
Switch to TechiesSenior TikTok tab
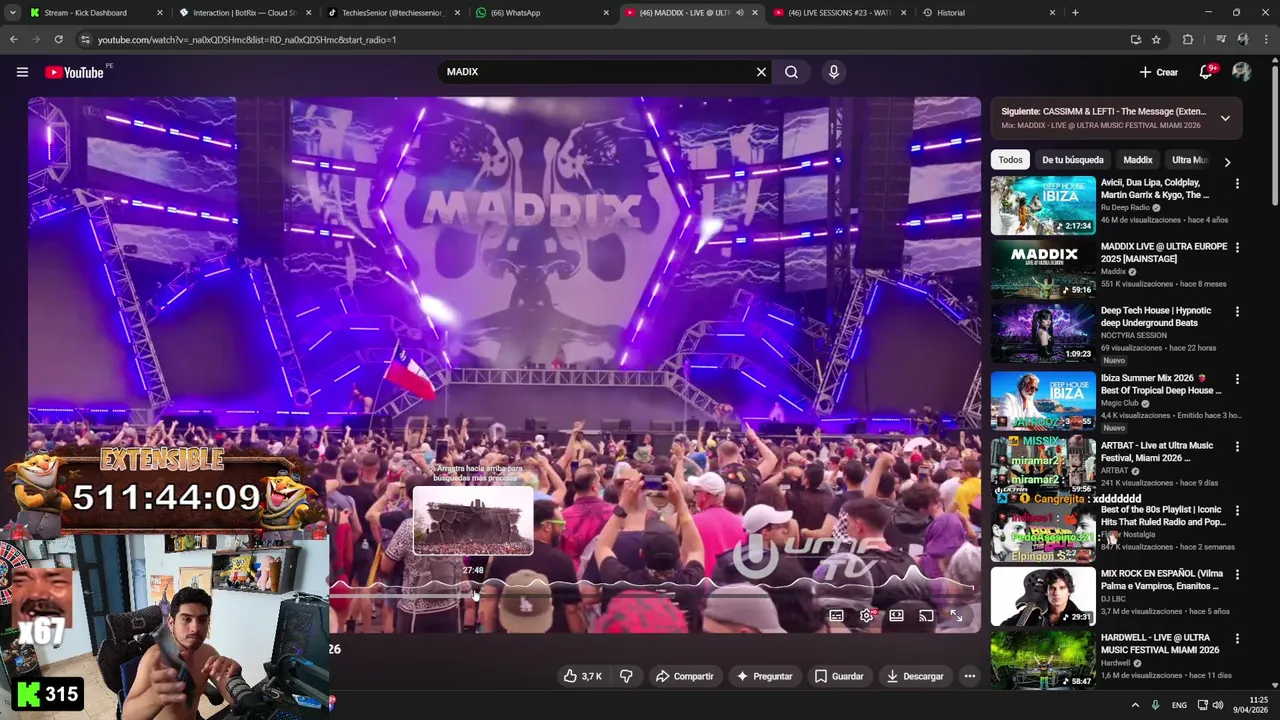coord(392,13)
